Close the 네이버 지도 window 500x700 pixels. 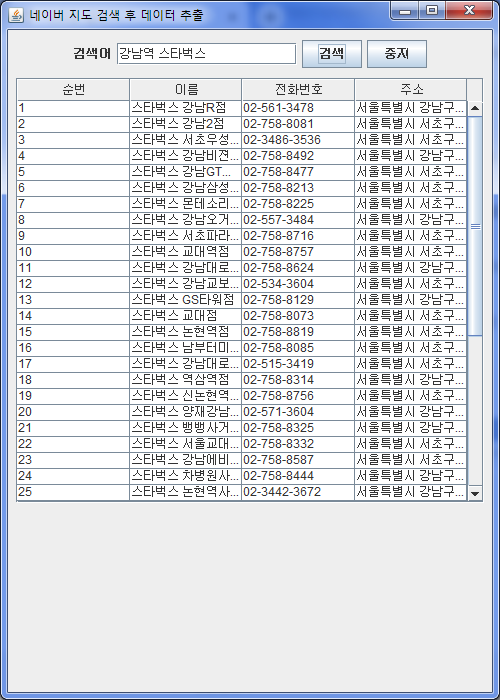pyautogui.click(x=469, y=11)
